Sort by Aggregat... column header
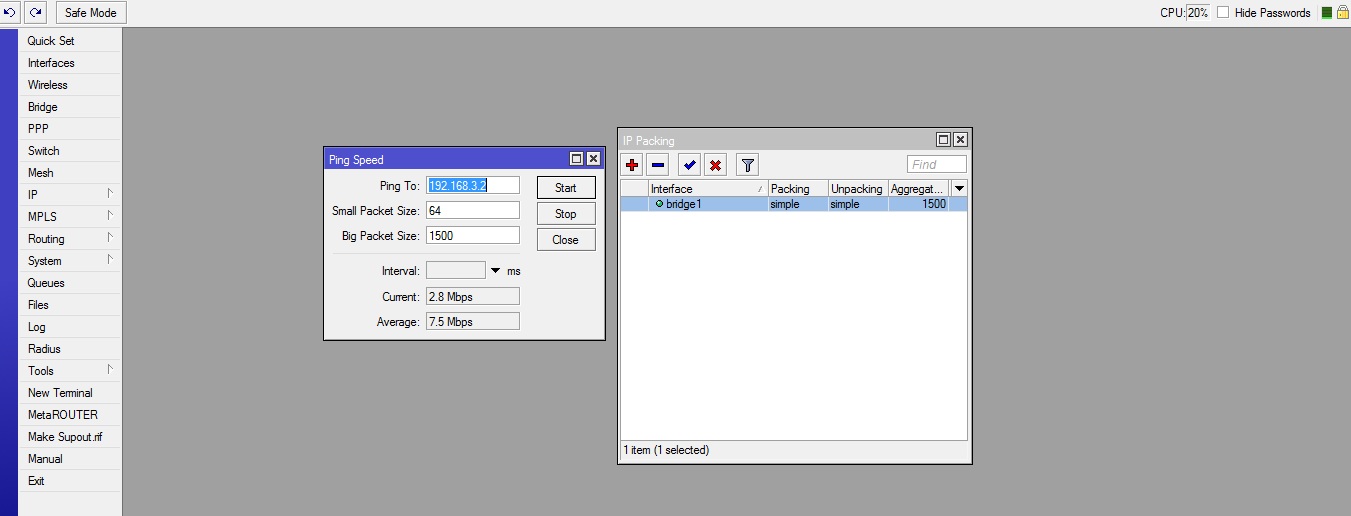This screenshot has height=516, width=1351. pyautogui.click(x=918, y=189)
